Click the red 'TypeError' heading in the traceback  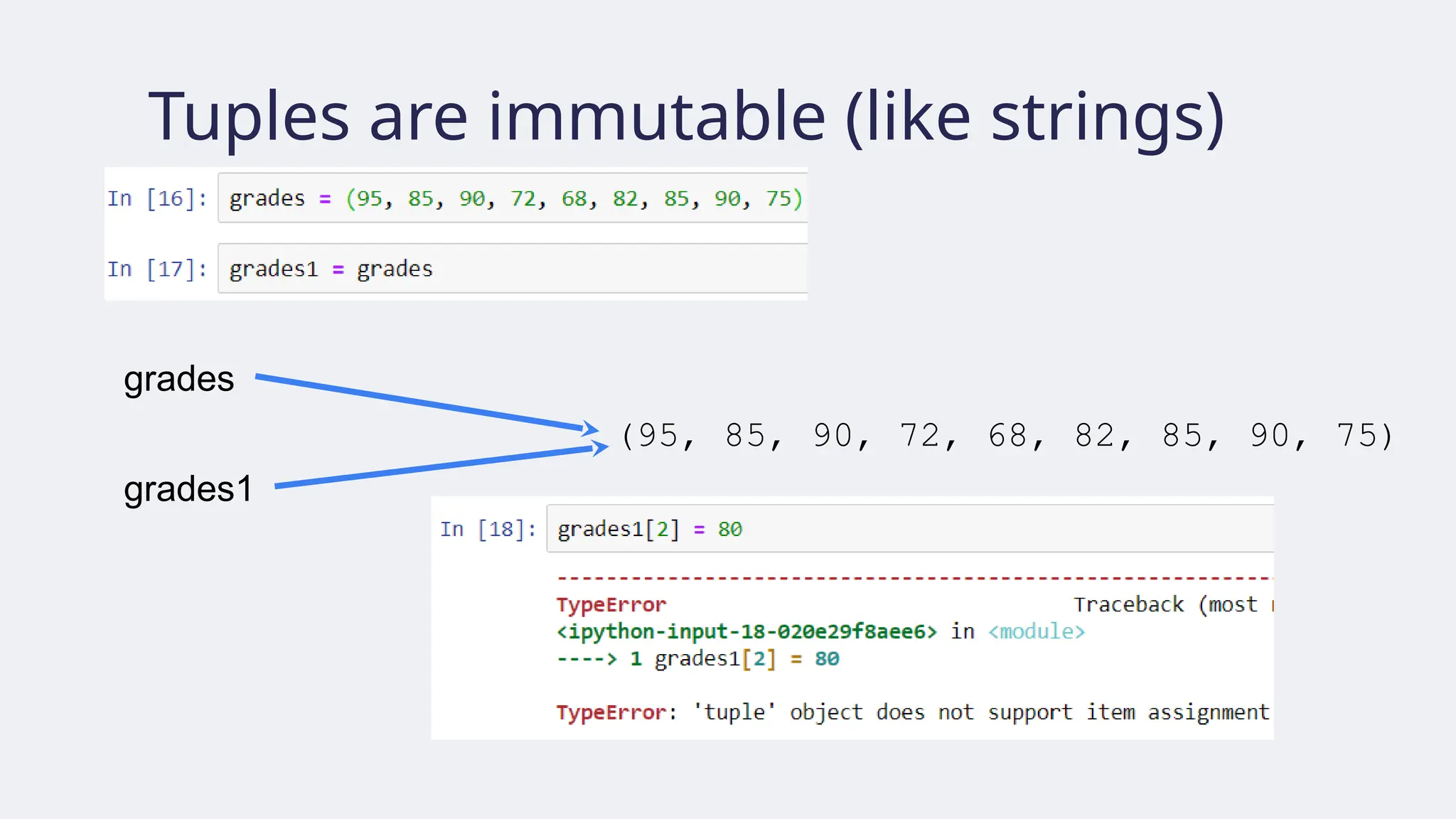(611, 604)
